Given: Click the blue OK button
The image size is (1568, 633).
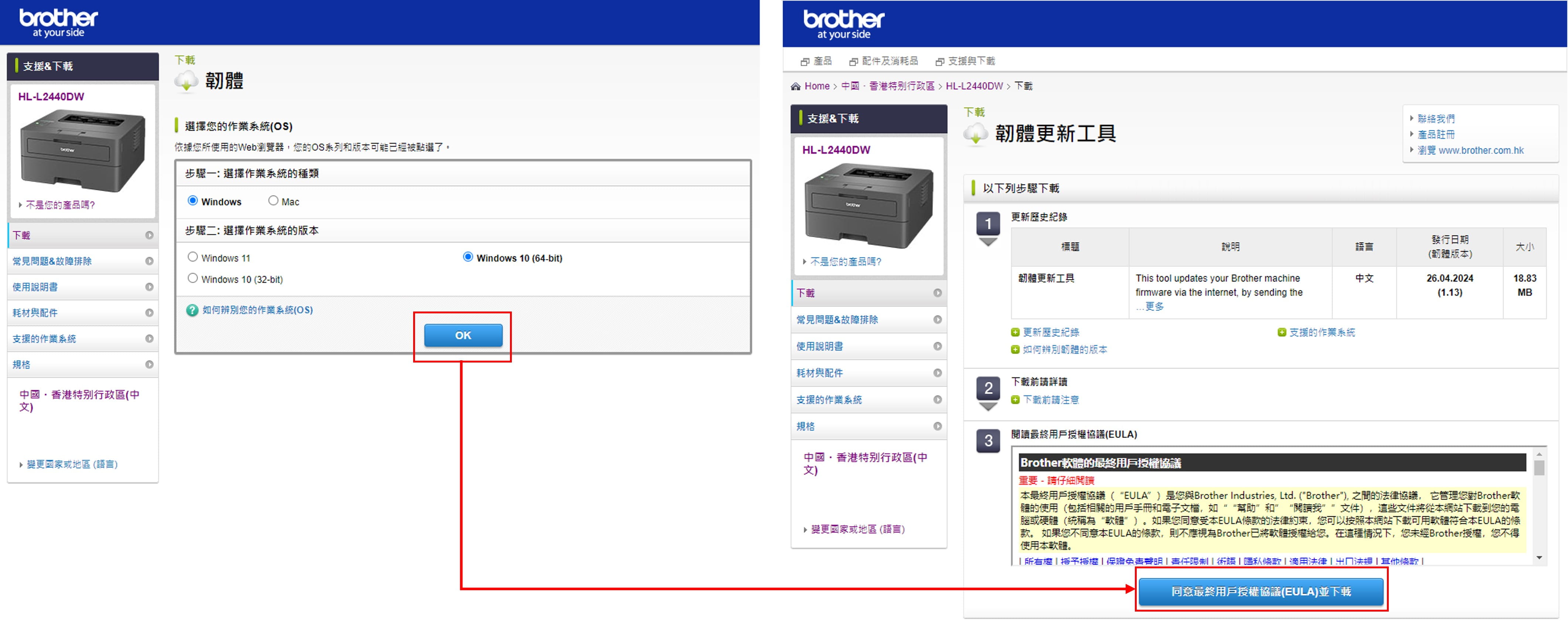Looking at the screenshot, I should pos(463,336).
